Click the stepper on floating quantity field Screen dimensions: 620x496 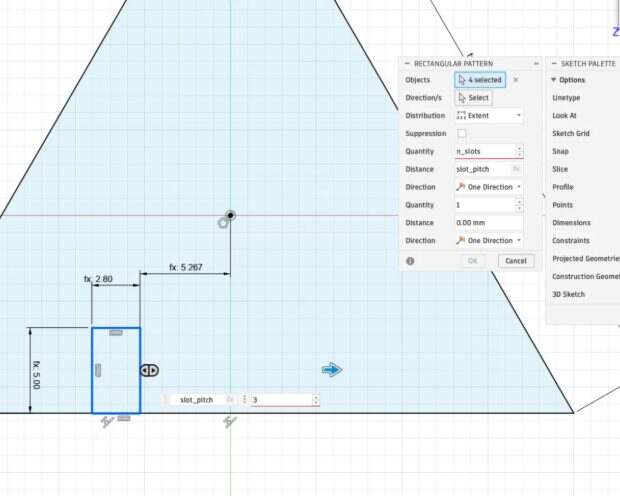pyautogui.click(x=316, y=400)
